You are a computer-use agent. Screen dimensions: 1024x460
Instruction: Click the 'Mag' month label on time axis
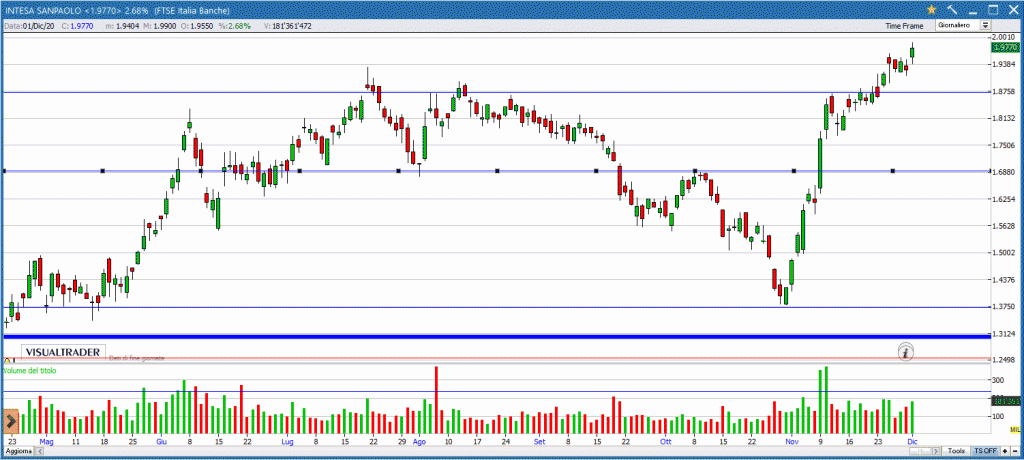pos(45,442)
